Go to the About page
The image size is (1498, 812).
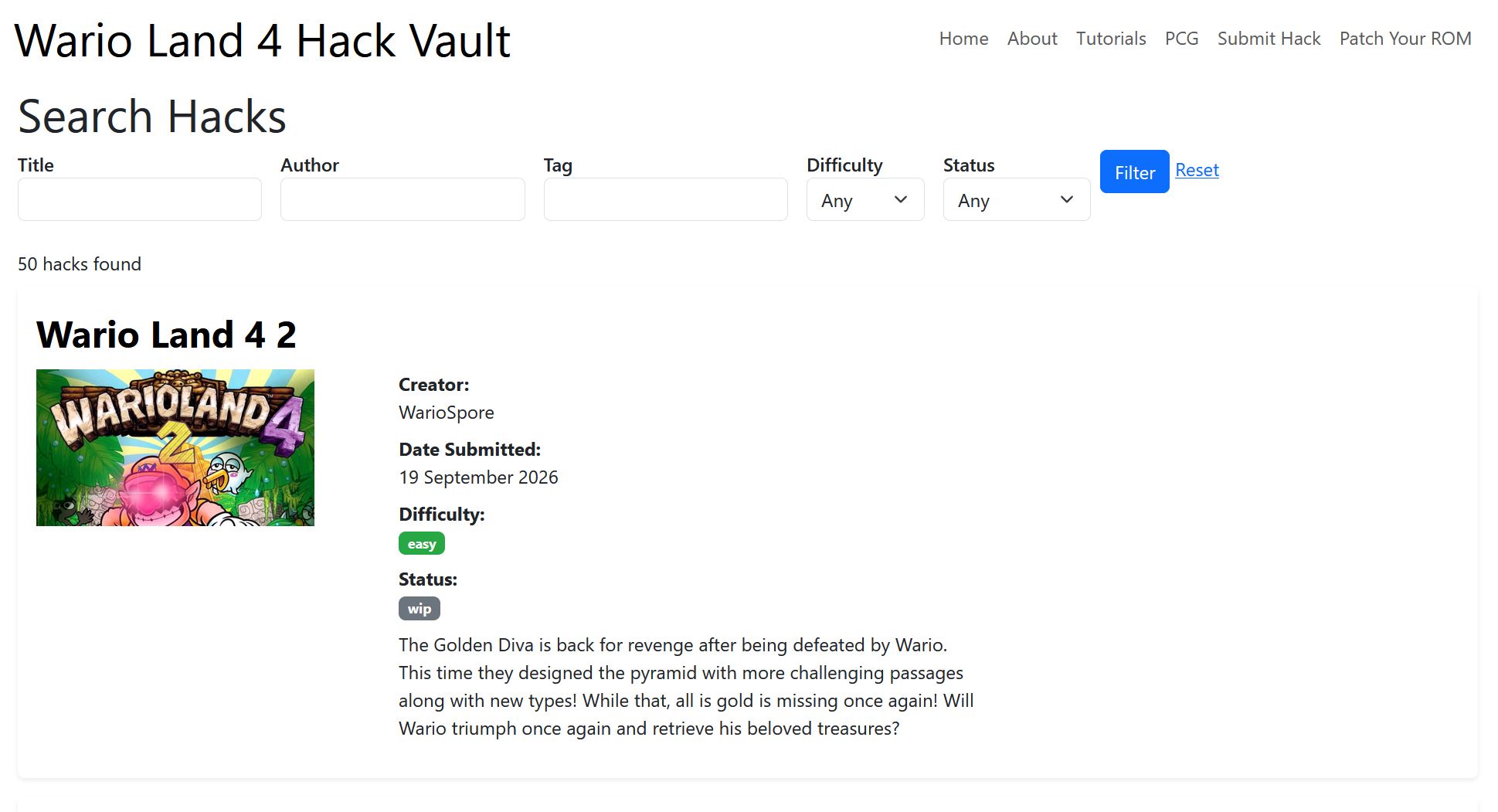pyautogui.click(x=1032, y=39)
